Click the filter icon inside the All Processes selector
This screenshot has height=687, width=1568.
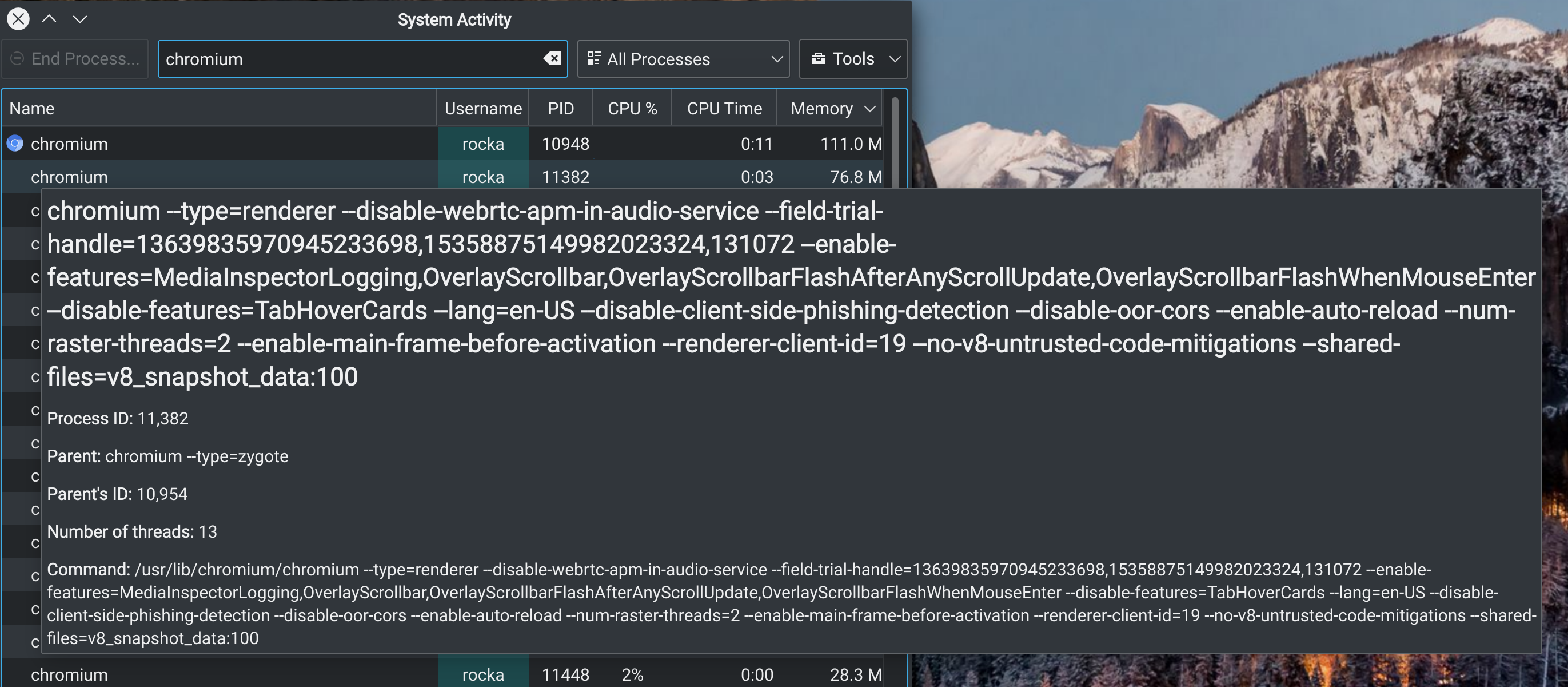tap(595, 58)
